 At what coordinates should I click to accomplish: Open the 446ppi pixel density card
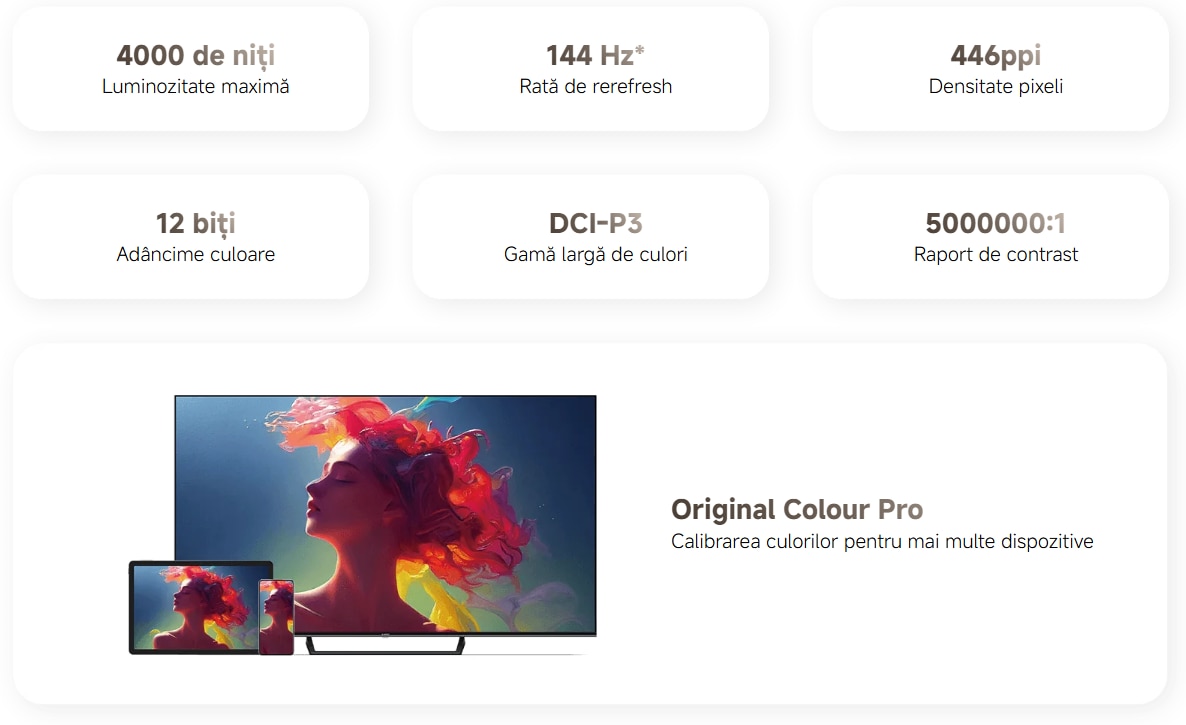[991, 69]
